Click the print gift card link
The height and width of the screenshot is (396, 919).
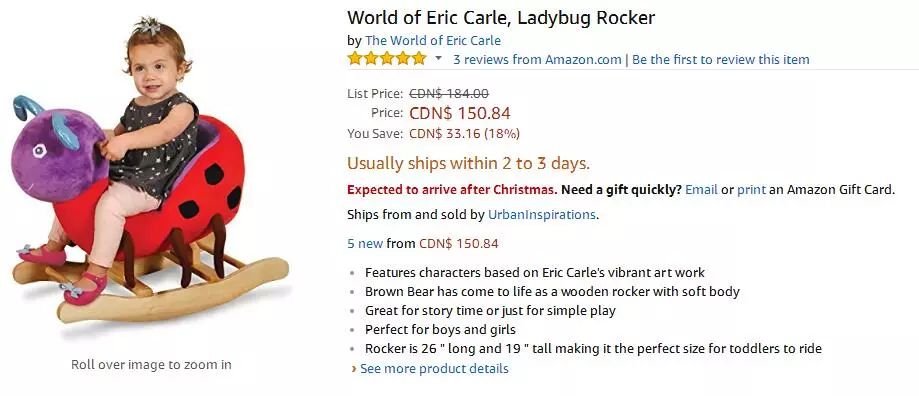(751, 190)
